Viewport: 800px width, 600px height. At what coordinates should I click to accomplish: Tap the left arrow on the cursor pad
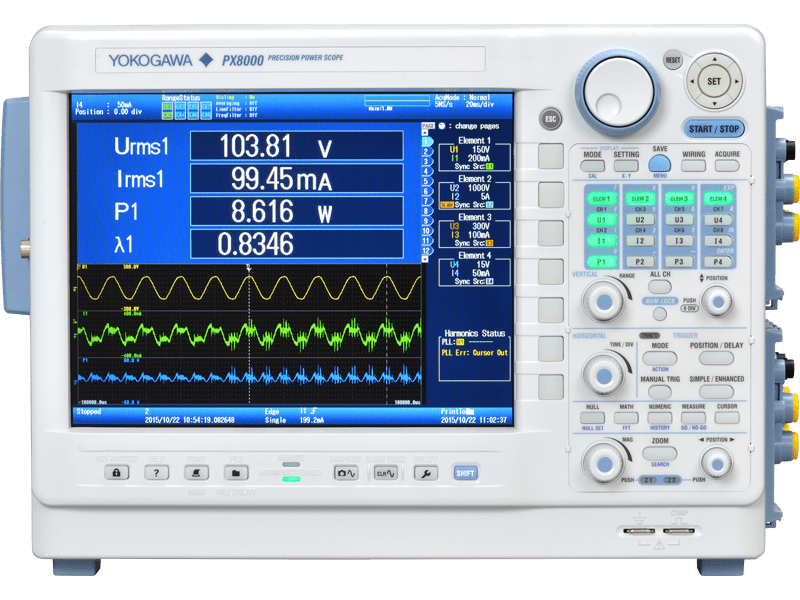pyautogui.click(x=692, y=81)
